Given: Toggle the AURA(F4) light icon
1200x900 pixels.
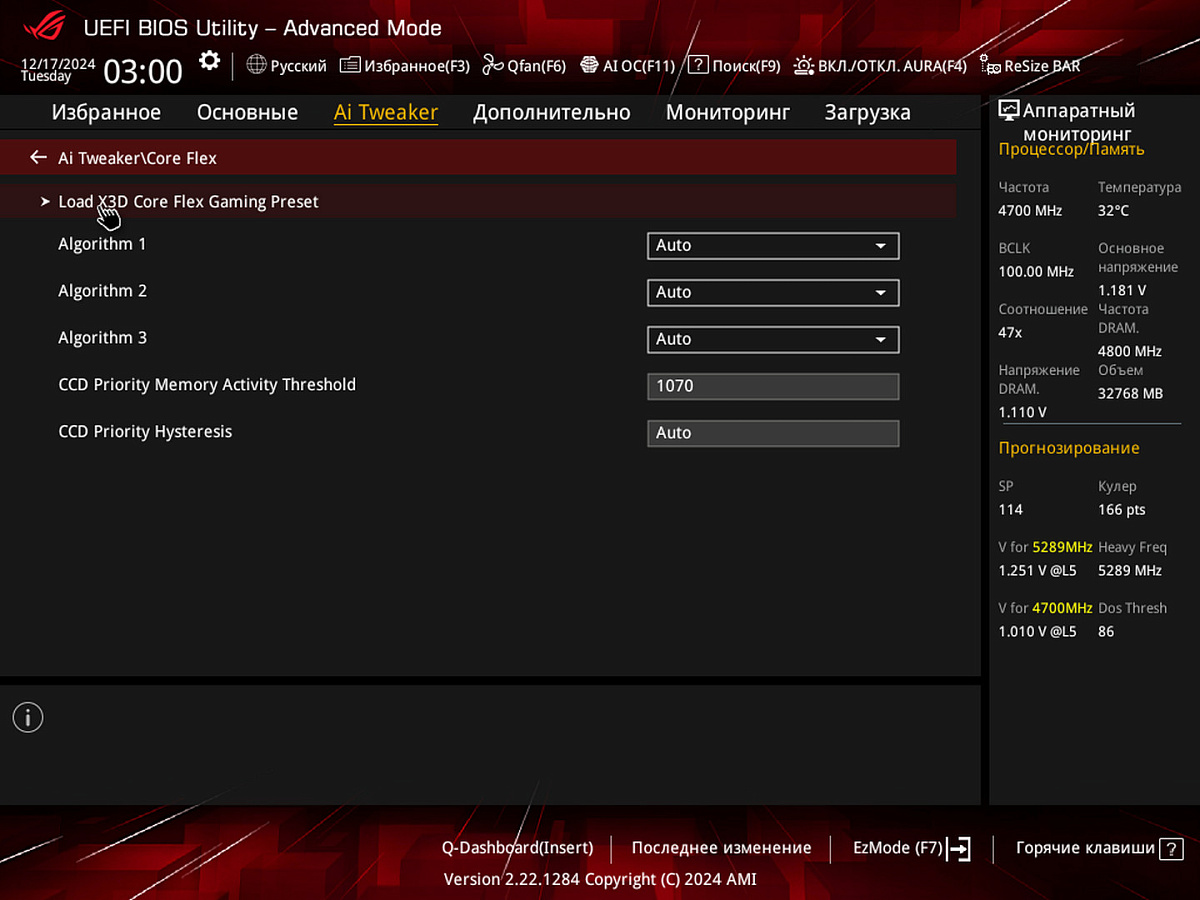Looking at the screenshot, I should click(x=803, y=66).
